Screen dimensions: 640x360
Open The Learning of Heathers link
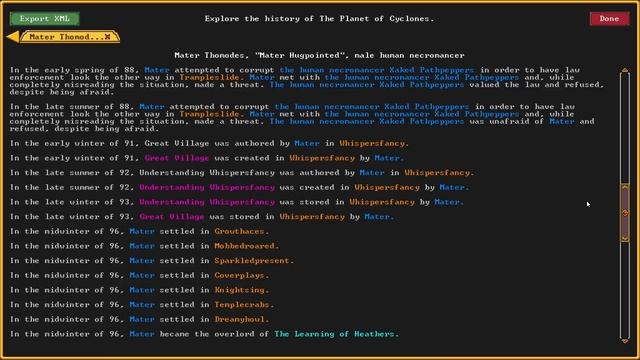click(x=336, y=334)
